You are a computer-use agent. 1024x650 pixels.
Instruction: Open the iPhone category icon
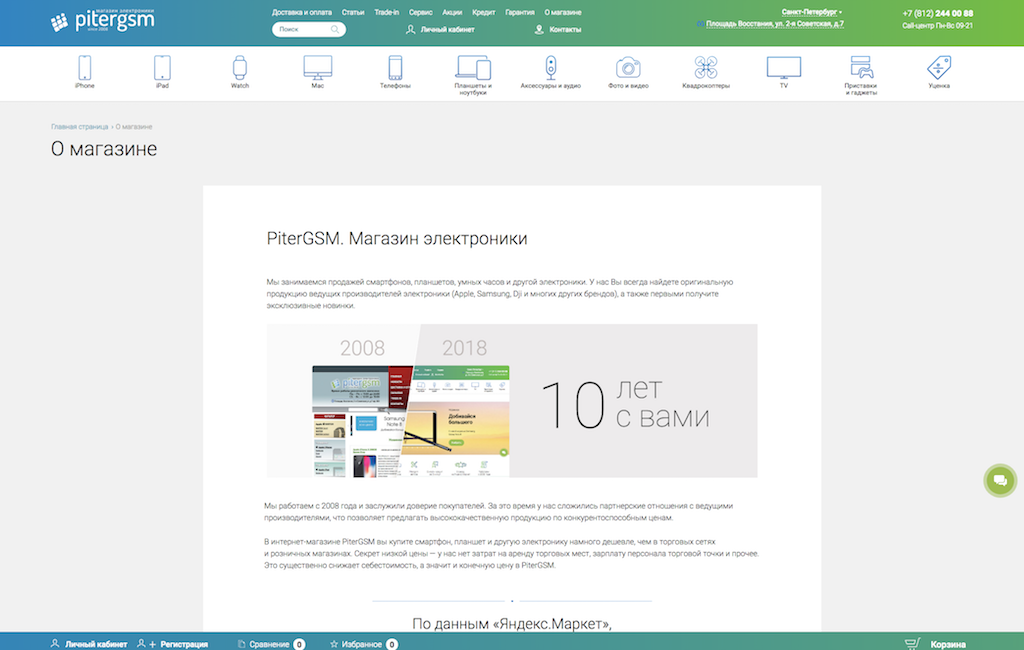tap(84, 68)
